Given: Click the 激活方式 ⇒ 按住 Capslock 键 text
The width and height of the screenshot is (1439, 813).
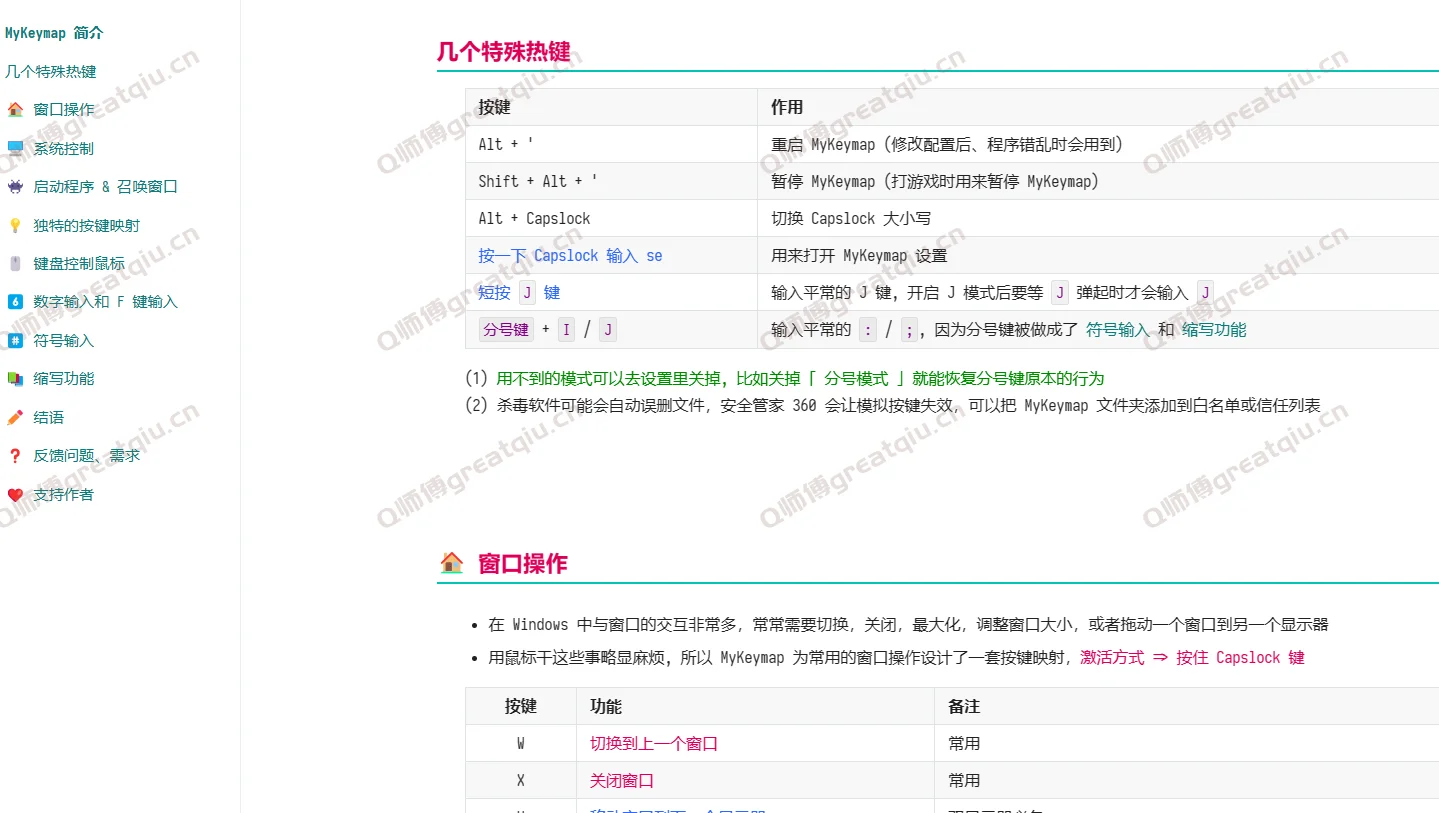Looking at the screenshot, I should 1192,657.
